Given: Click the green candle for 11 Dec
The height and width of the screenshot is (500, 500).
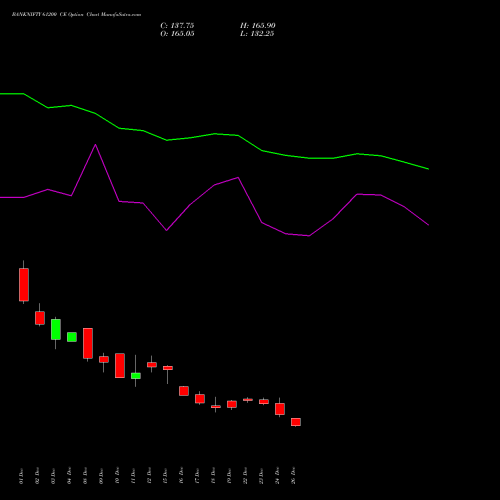Looking at the screenshot, I should (x=136, y=376).
